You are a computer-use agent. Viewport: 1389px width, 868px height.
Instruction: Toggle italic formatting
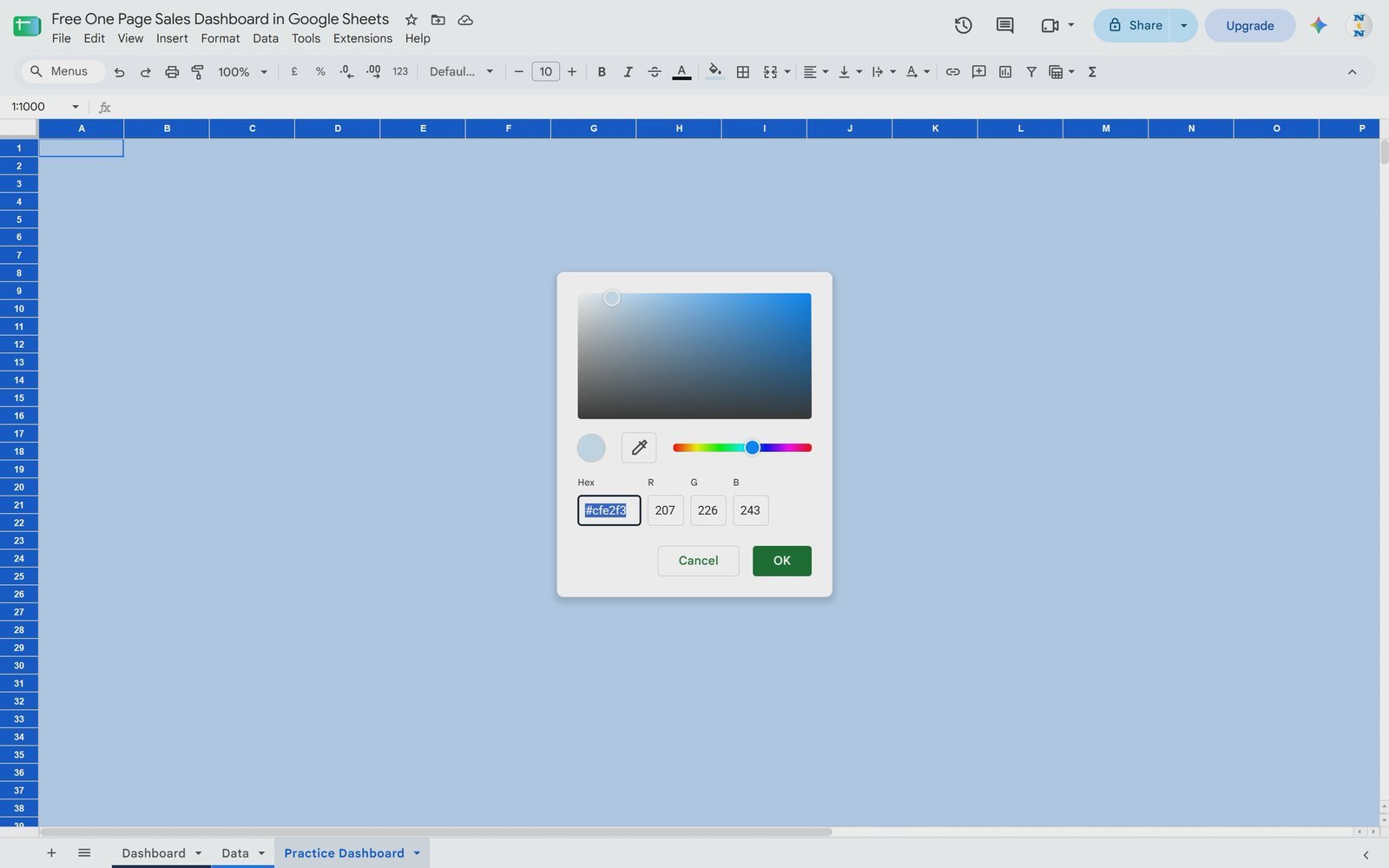(628, 72)
